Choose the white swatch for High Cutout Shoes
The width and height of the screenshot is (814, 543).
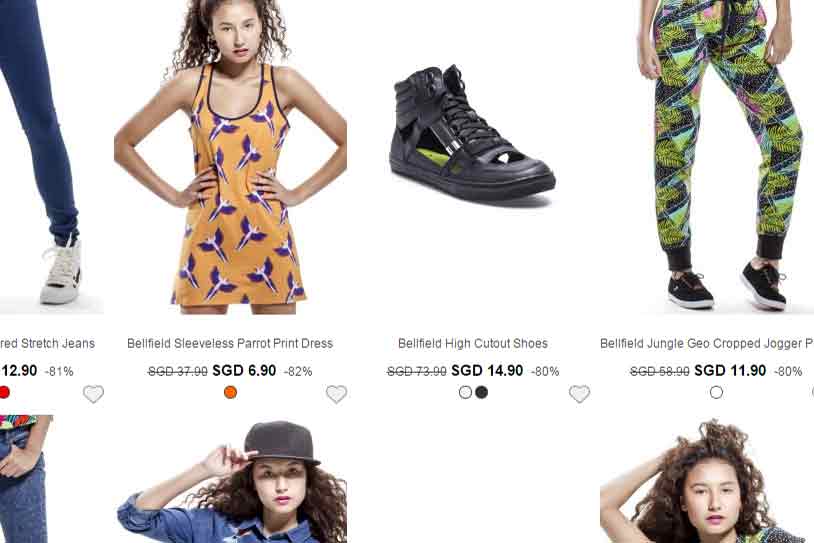(x=465, y=392)
